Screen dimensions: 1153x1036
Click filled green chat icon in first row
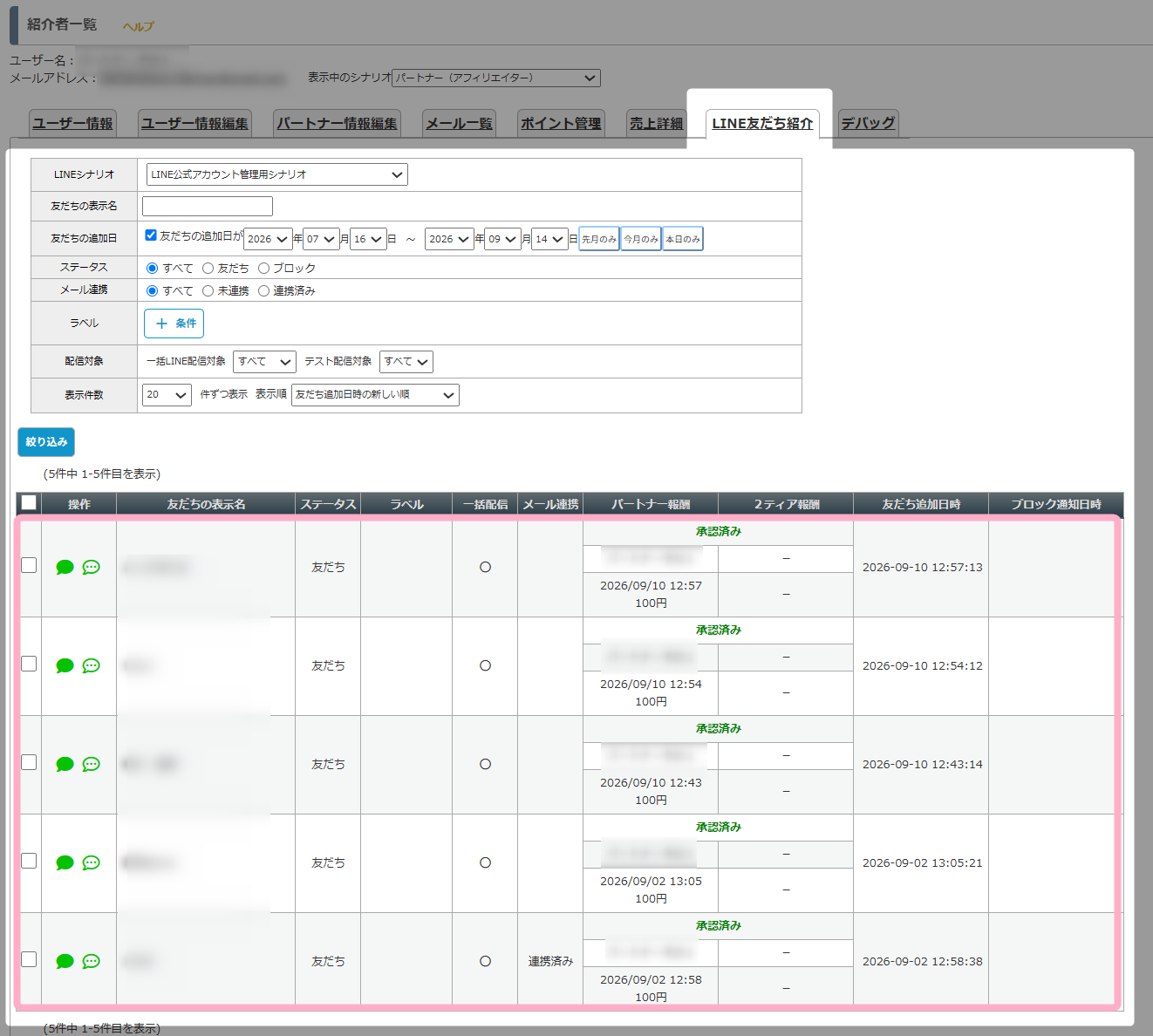[x=65, y=568]
